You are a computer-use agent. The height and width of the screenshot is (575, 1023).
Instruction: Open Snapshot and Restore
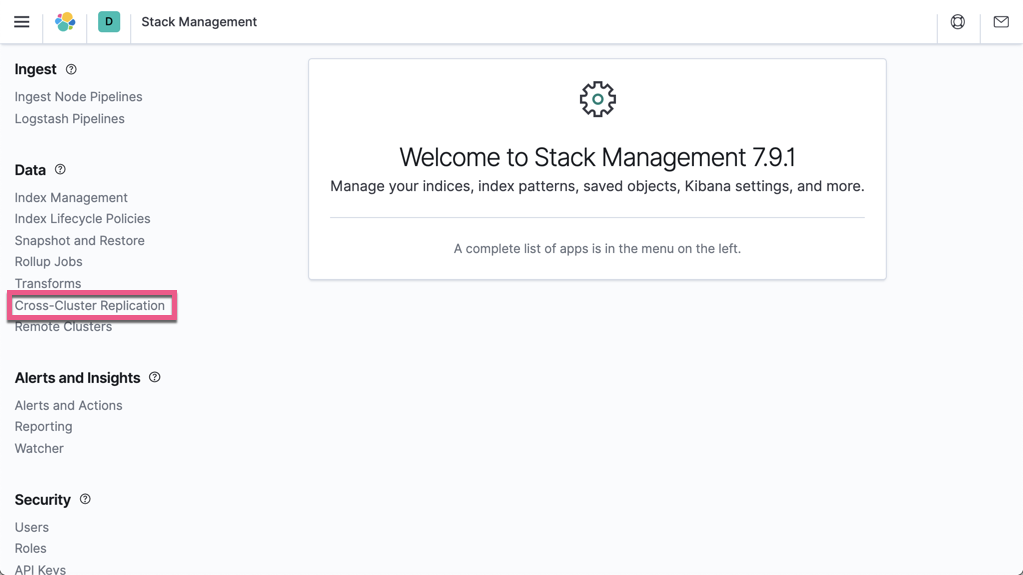80,240
